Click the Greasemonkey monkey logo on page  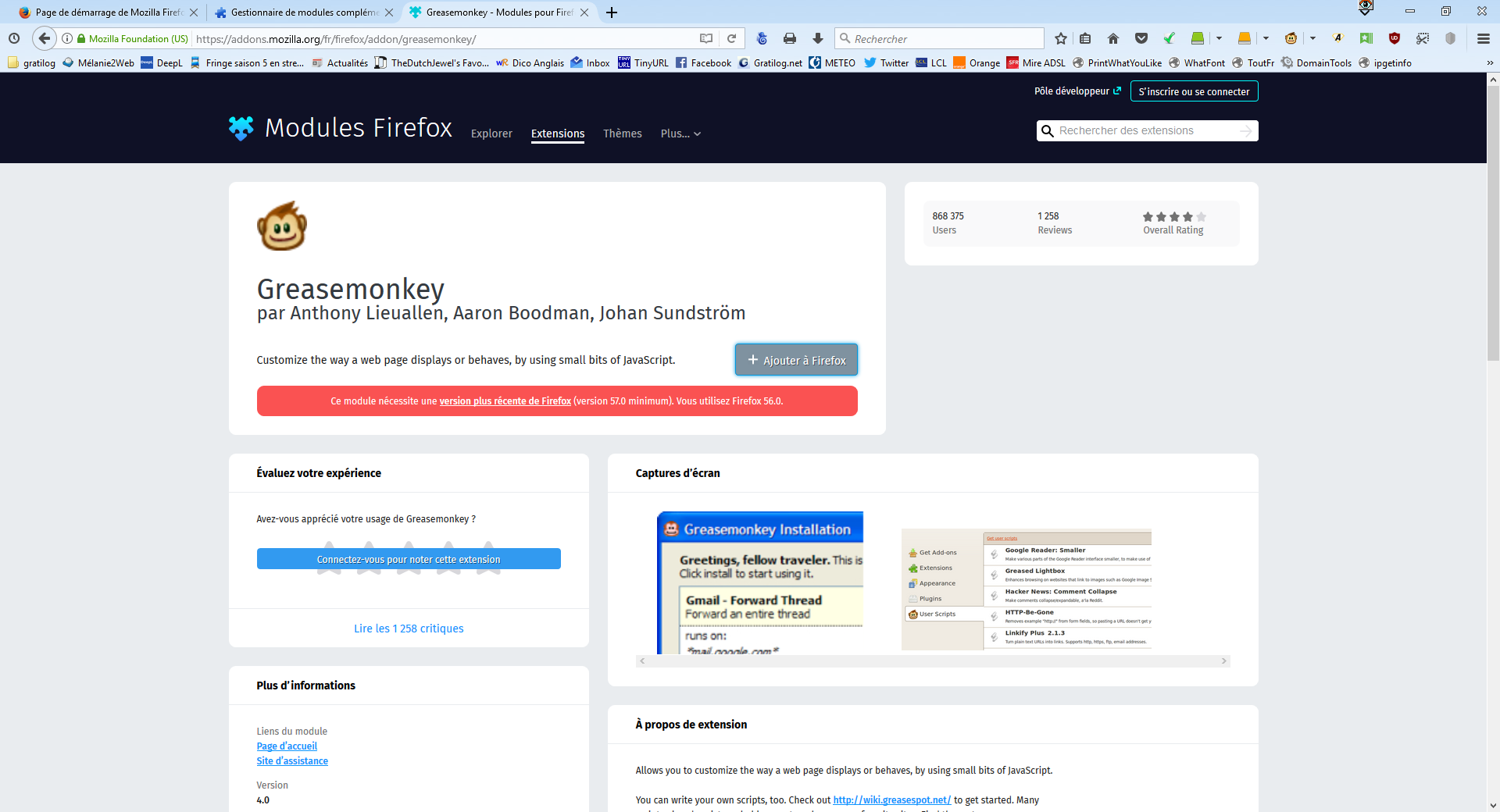point(282,226)
